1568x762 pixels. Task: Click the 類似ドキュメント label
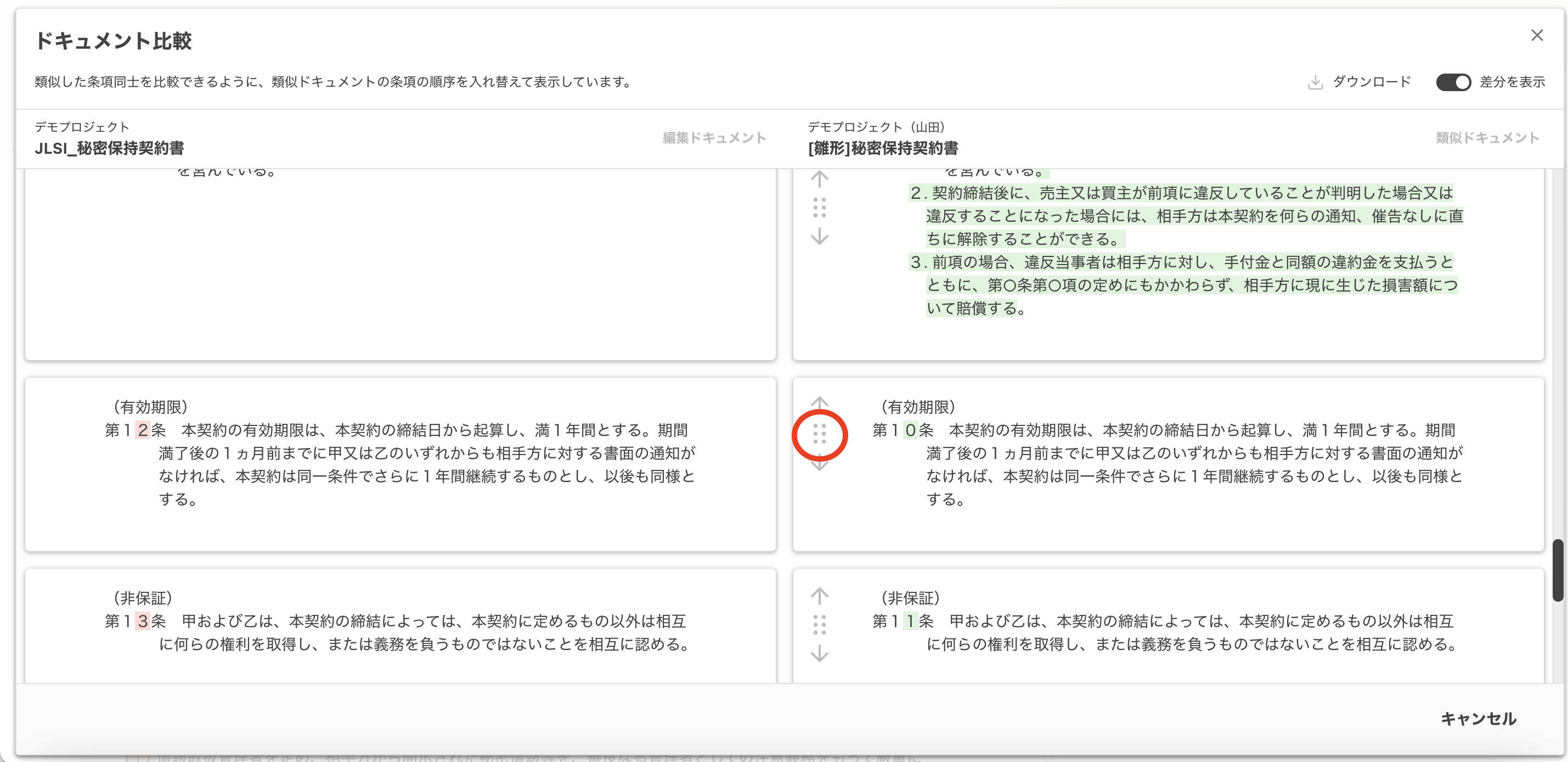click(x=1487, y=138)
